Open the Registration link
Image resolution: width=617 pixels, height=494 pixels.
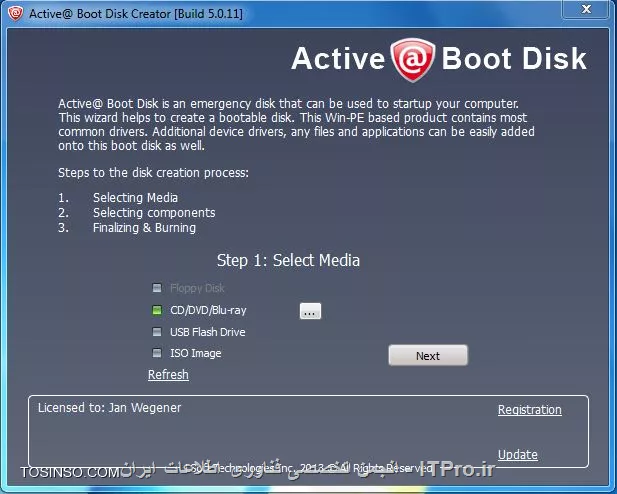(x=530, y=410)
